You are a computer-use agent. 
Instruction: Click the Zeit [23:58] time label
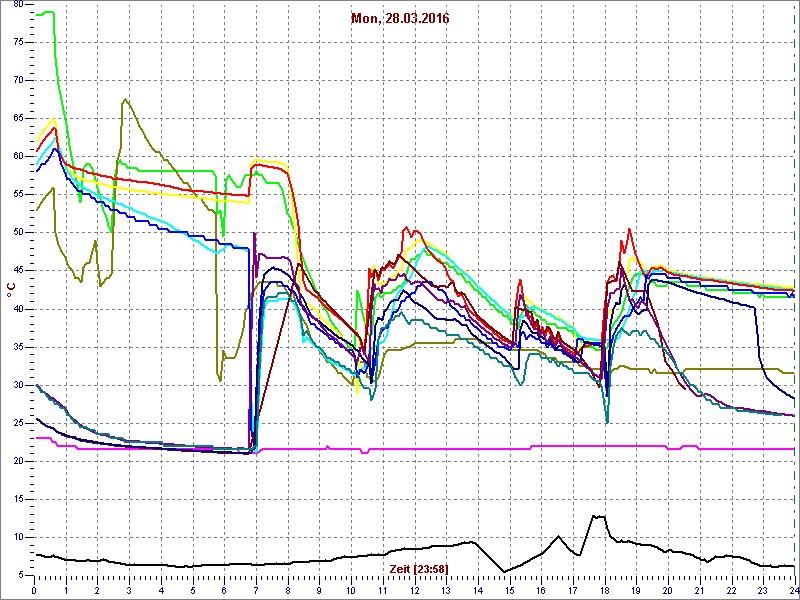pyautogui.click(x=419, y=568)
